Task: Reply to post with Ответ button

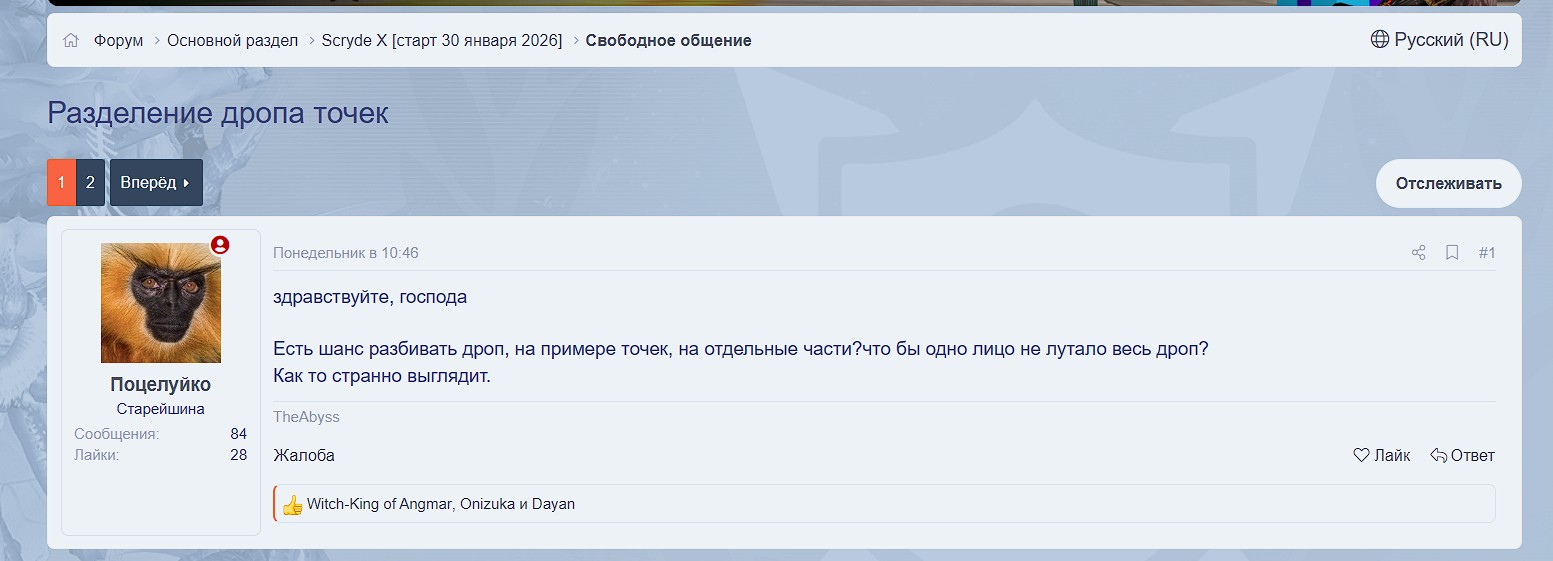Action: [x=1462, y=456]
